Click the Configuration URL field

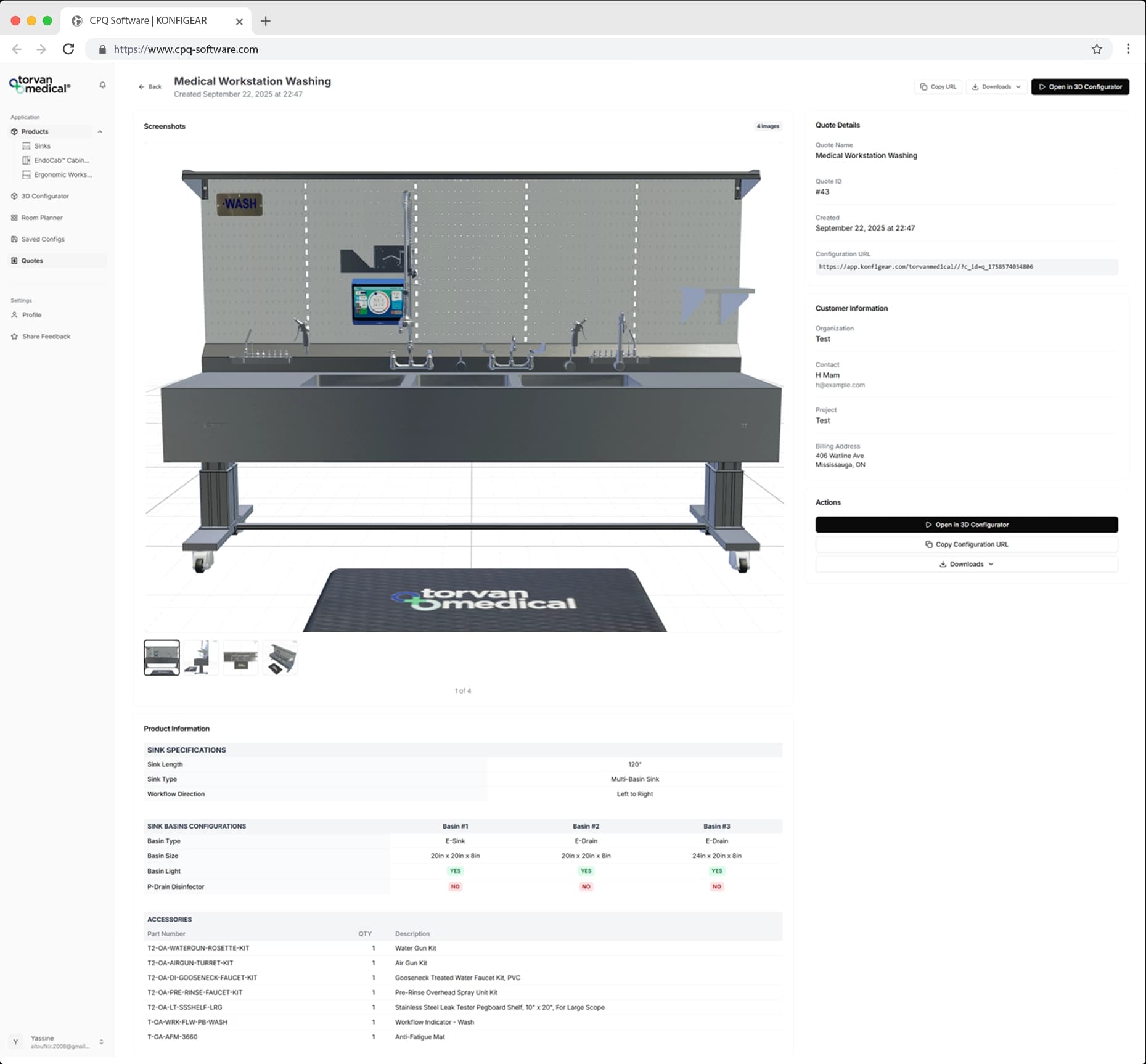(x=966, y=267)
